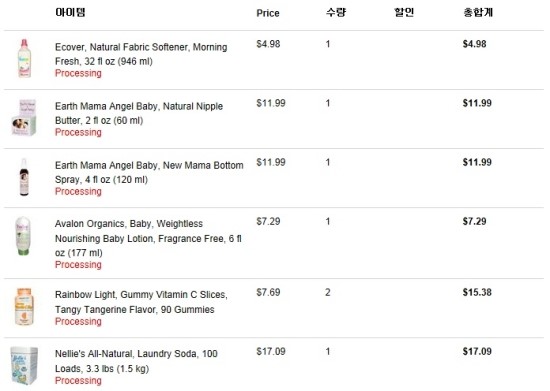
Task: Click the $15.38 total for Rainbow Light
Action: (477, 292)
